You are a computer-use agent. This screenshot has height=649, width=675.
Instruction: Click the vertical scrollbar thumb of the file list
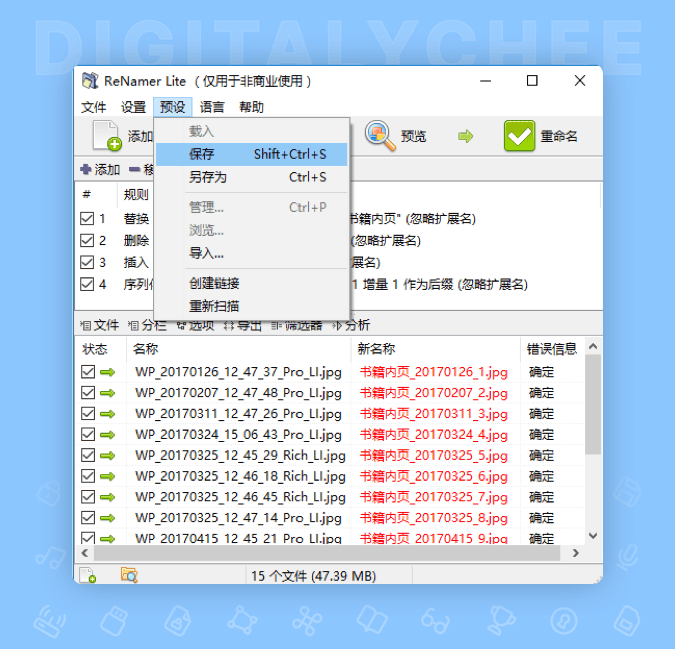(x=593, y=404)
